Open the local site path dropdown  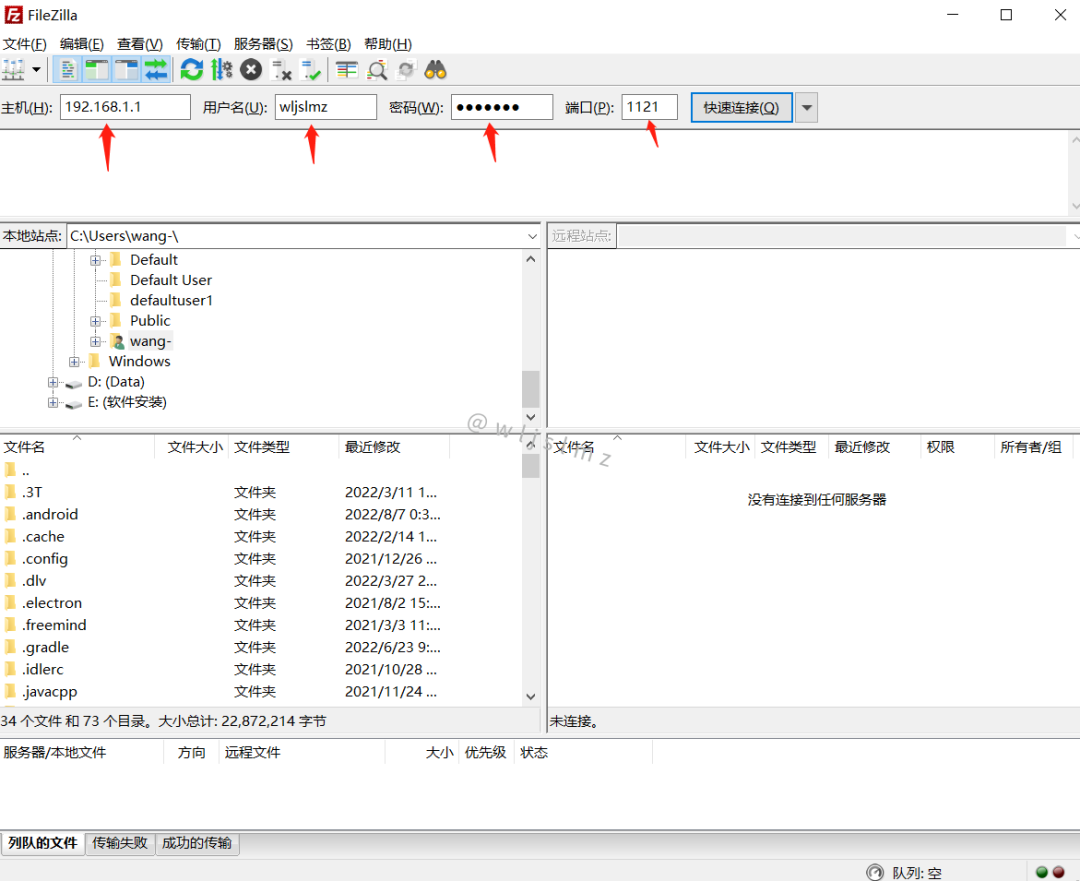532,236
